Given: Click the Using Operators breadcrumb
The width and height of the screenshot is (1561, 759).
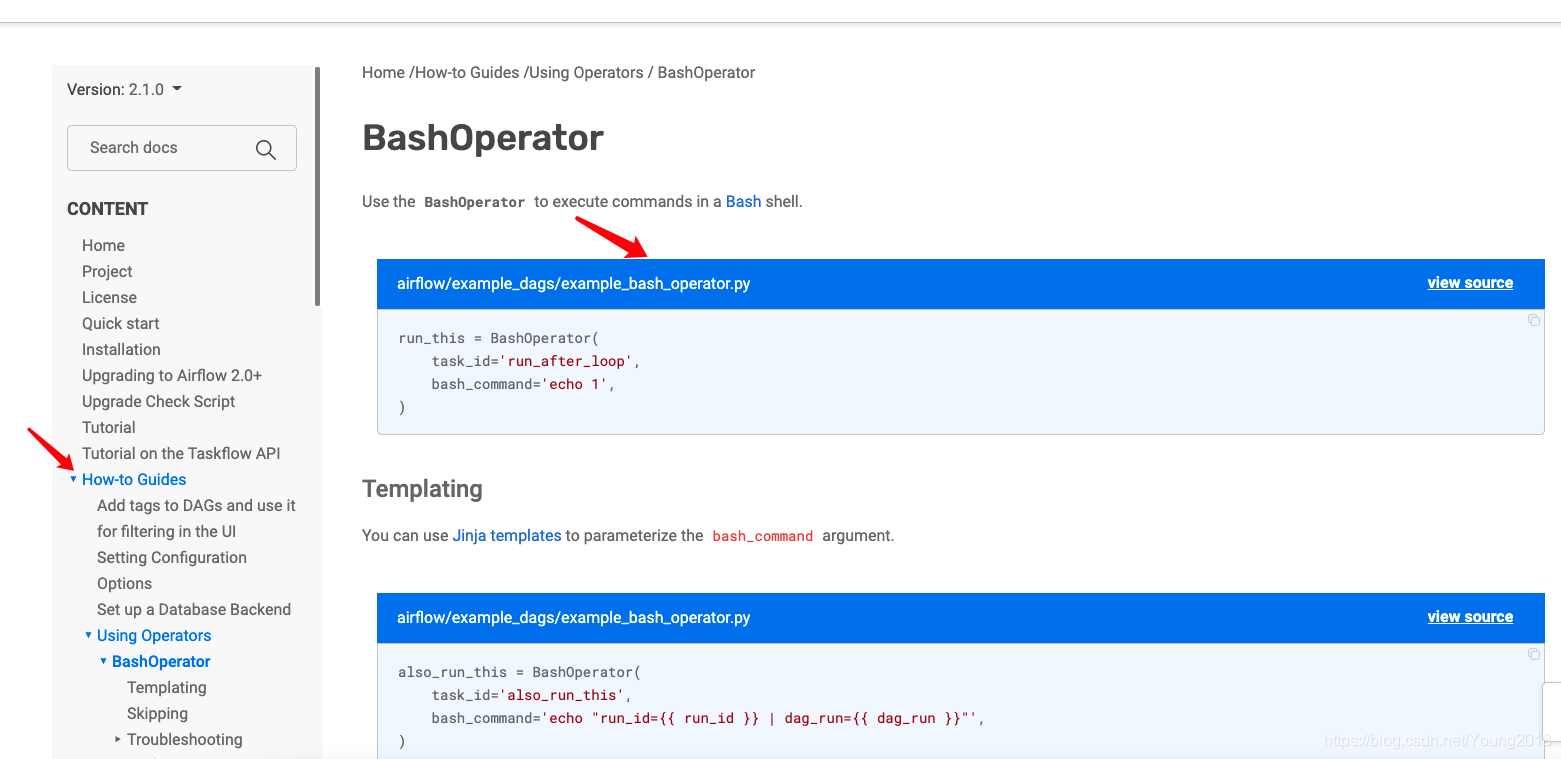Looking at the screenshot, I should point(586,72).
